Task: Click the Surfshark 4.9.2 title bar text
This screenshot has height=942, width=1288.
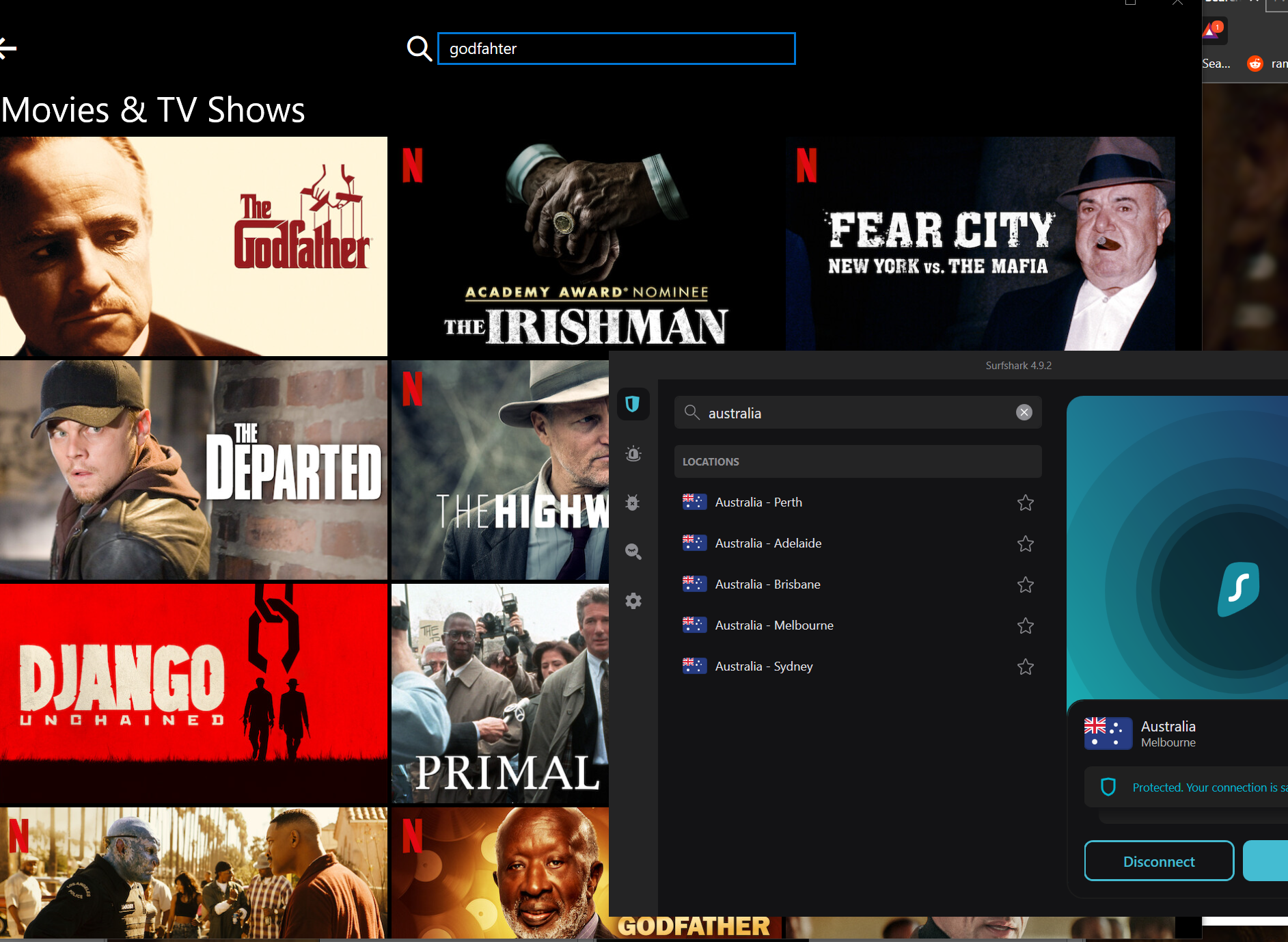Action: (1018, 366)
